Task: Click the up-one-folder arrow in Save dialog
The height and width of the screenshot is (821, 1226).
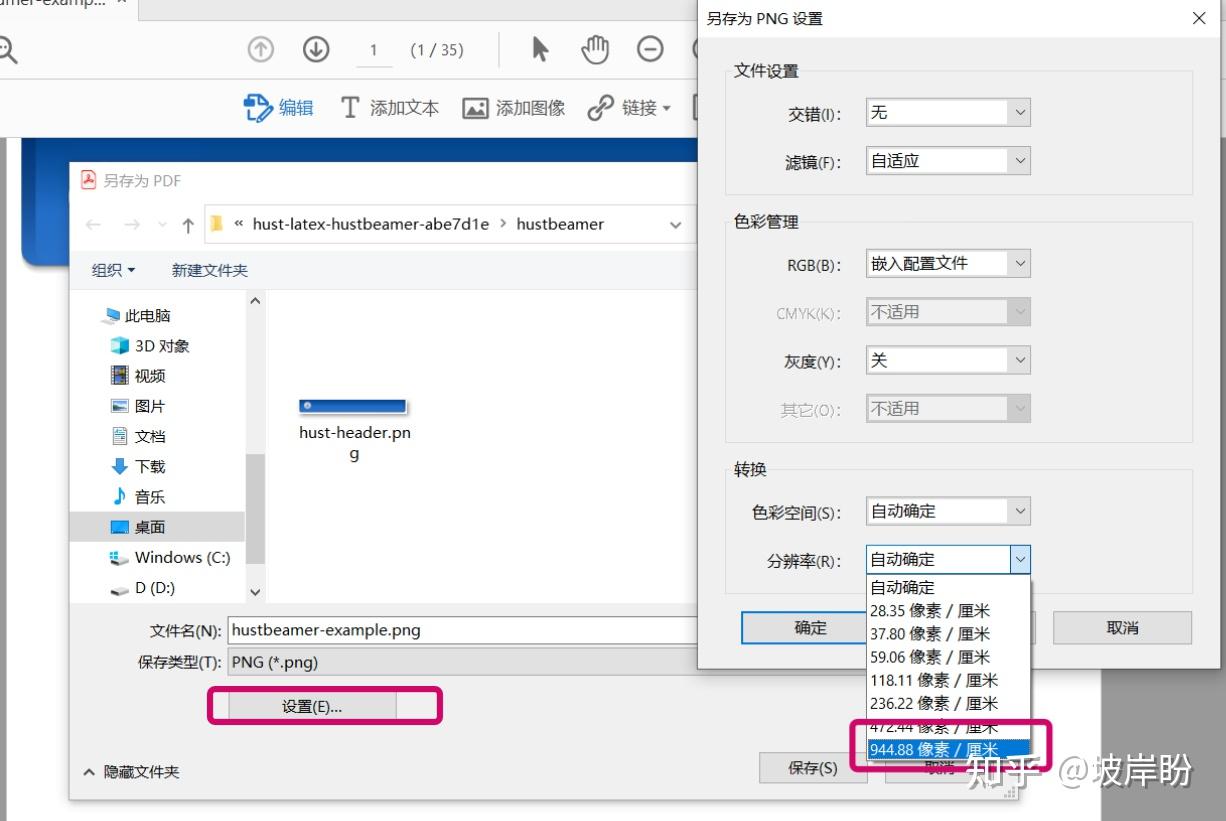Action: tap(187, 224)
